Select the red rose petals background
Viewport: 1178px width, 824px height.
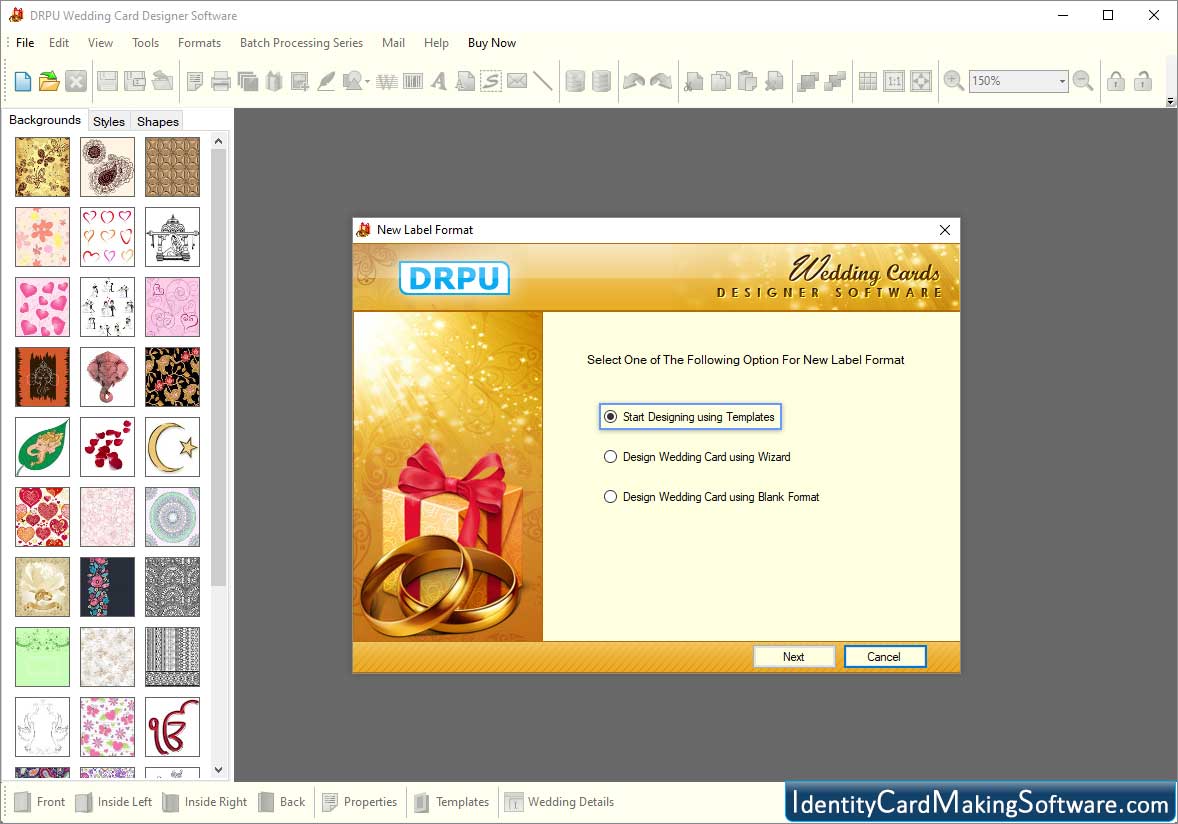107,447
